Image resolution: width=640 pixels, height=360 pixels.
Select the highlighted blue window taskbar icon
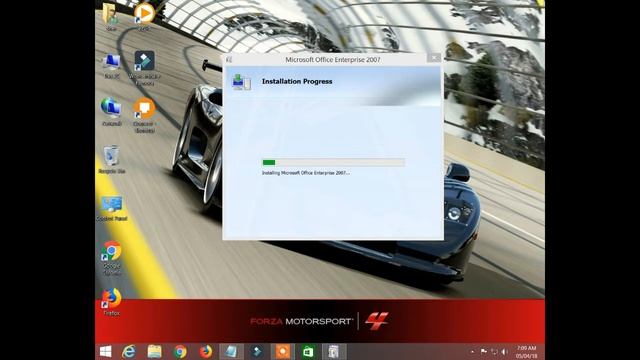pyautogui.click(x=231, y=351)
